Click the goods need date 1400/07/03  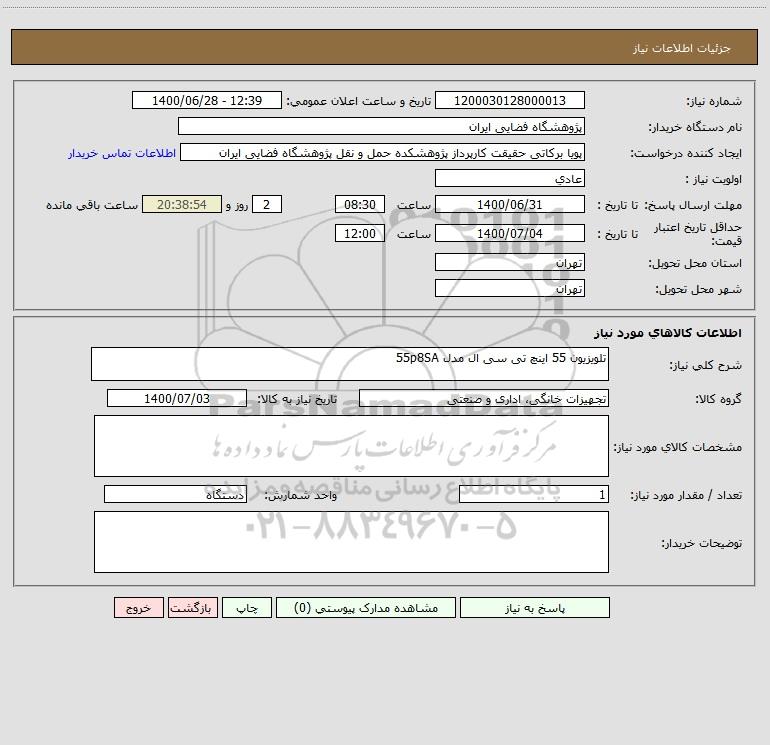(x=177, y=399)
